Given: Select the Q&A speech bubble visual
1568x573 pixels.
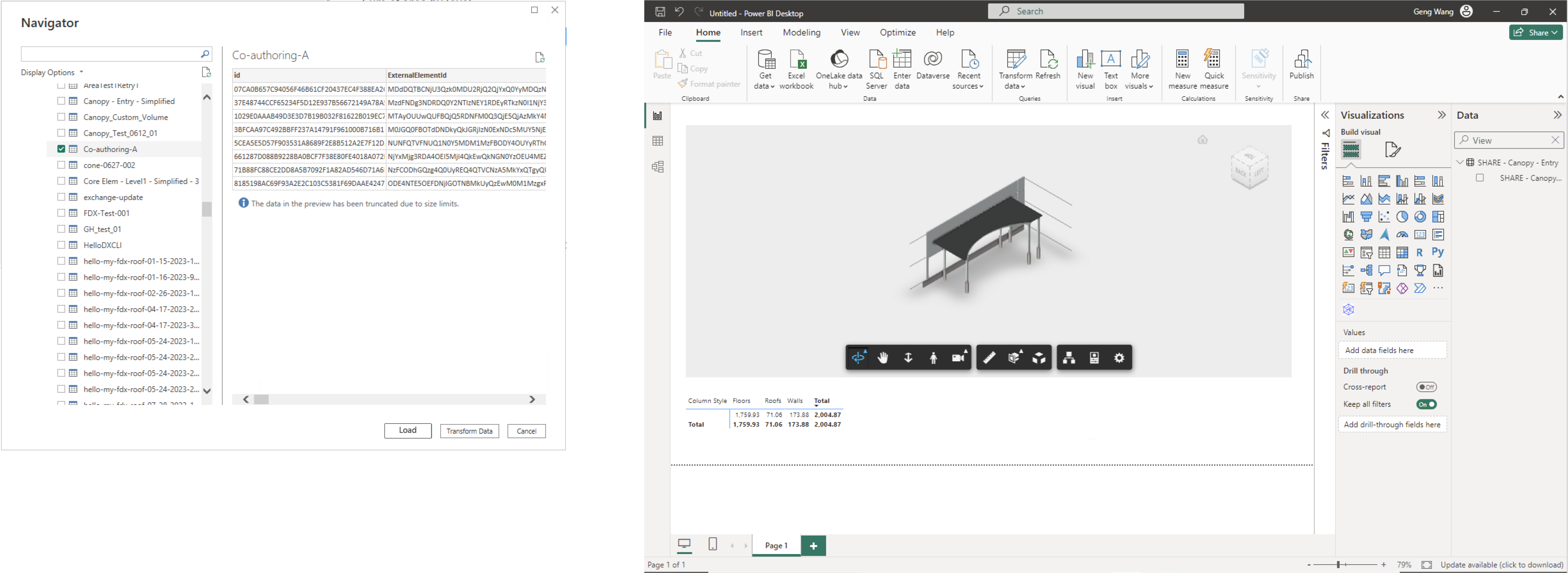Looking at the screenshot, I should click(x=1384, y=270).
